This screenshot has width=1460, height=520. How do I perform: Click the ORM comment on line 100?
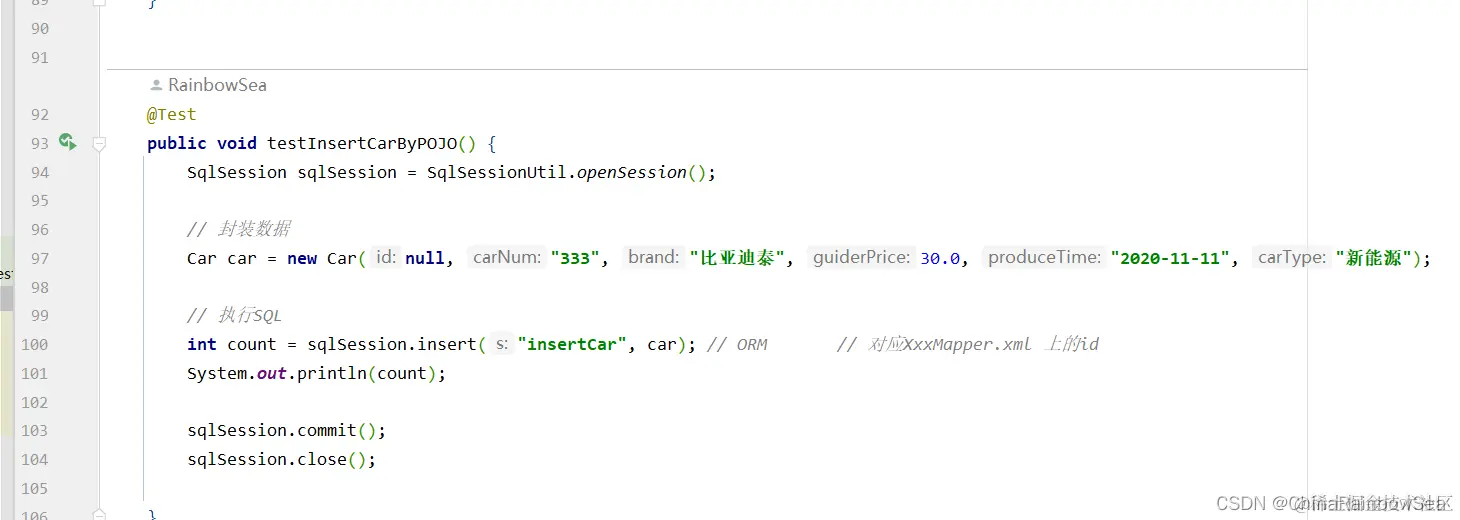pos(737,344)
